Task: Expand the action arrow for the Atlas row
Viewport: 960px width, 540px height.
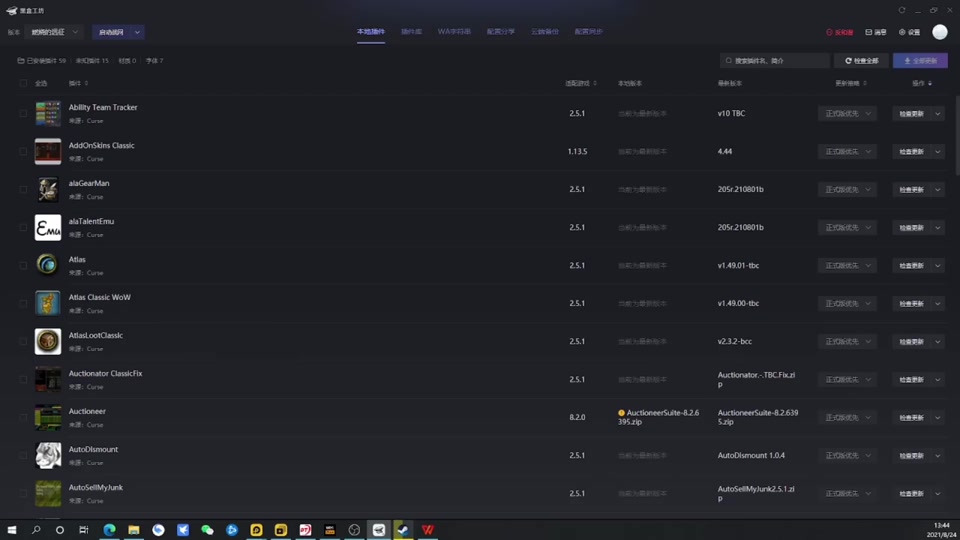Action: point(938,265)
